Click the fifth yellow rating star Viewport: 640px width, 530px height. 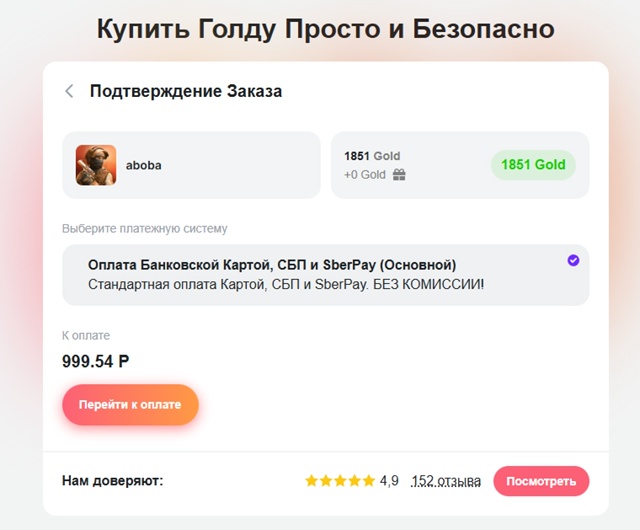click(x=368, y=481)
